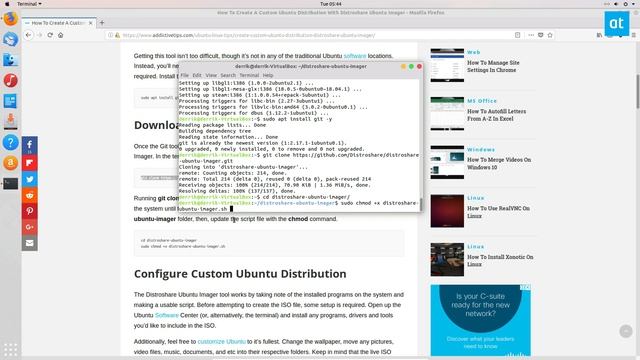Close the 'How To Create A Custom' tab

click(91, 23)
